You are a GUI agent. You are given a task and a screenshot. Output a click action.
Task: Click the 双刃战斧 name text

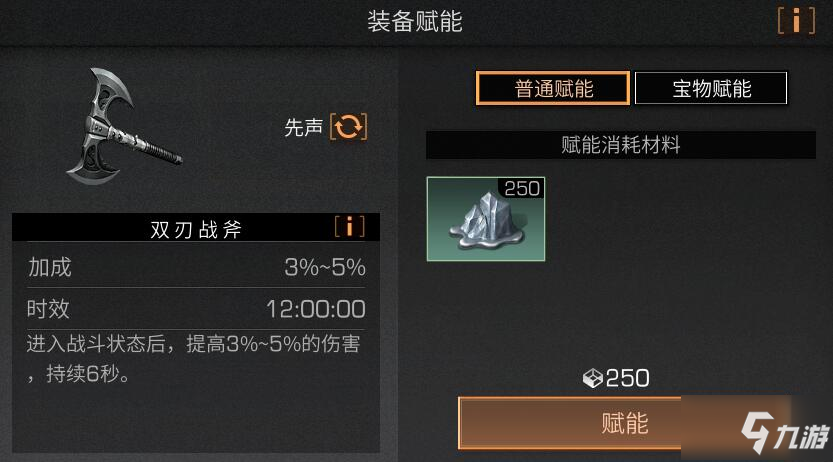click(x=196, y=229)
